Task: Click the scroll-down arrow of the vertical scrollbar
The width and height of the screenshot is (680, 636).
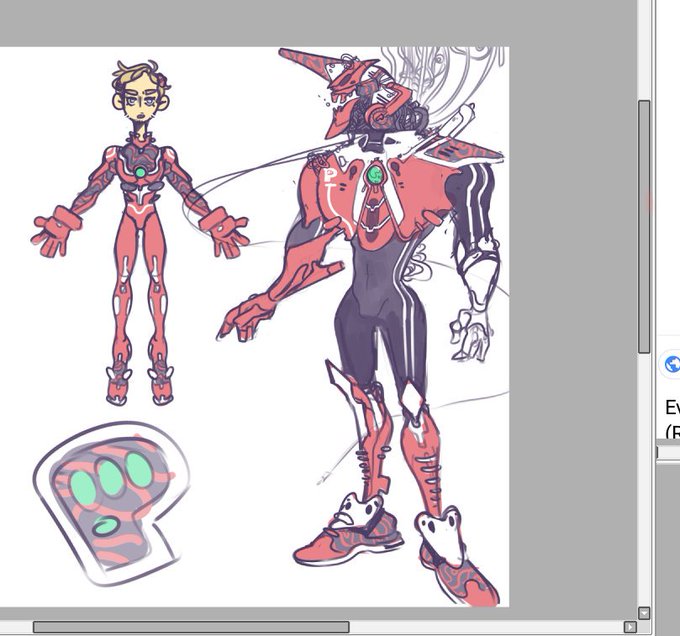Action: [644, 613]
